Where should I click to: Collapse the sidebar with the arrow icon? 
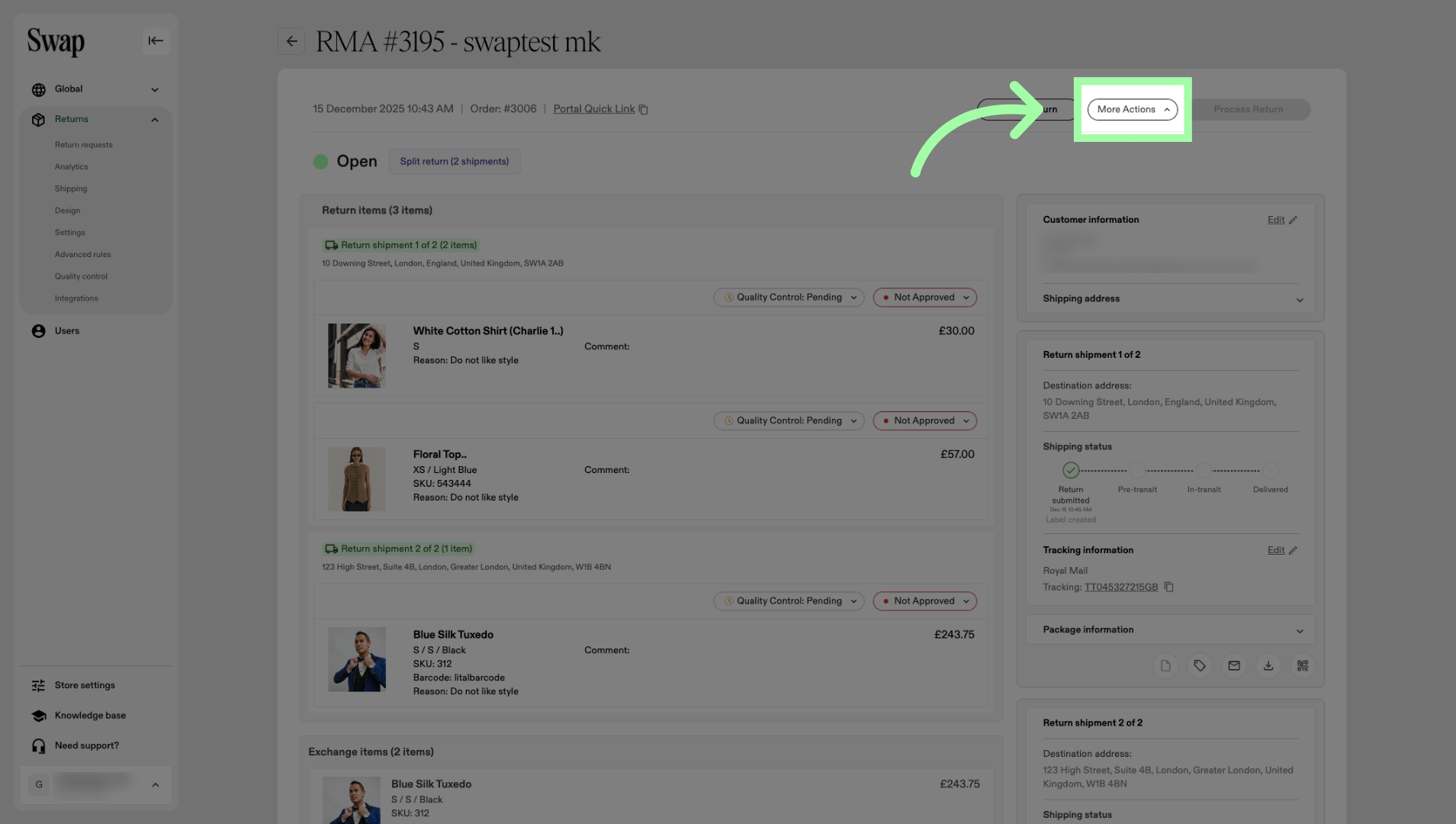tap(156, 41)
